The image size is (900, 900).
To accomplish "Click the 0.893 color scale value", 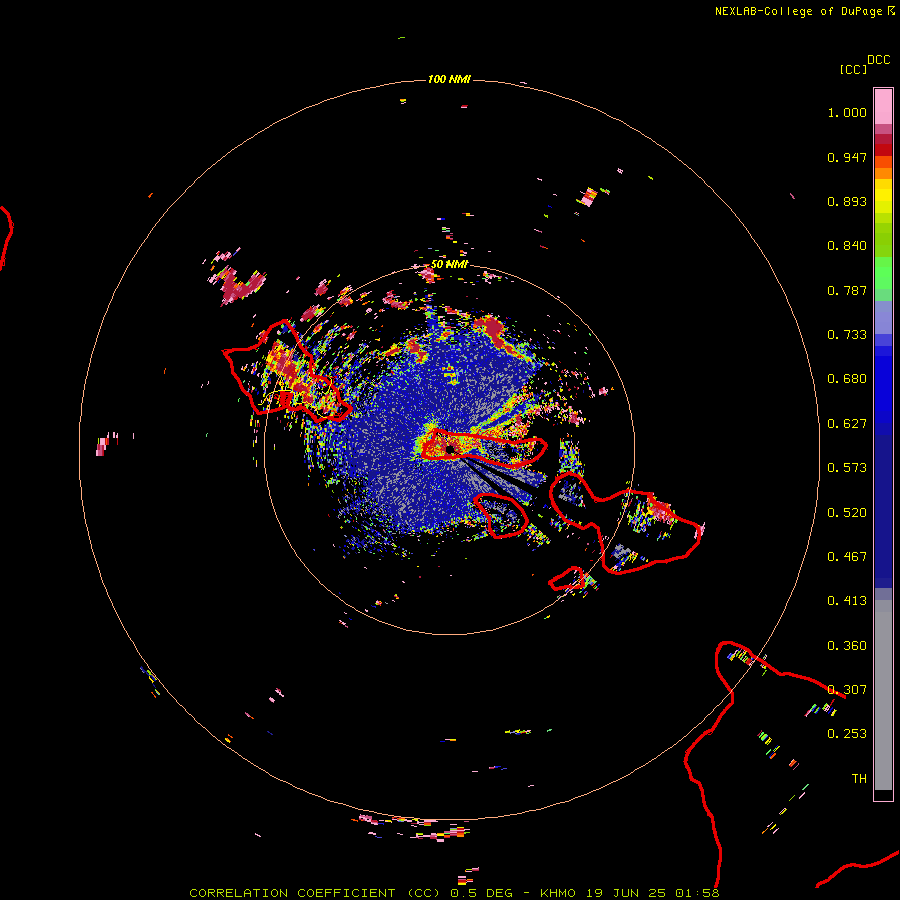I will coord(847,201).
